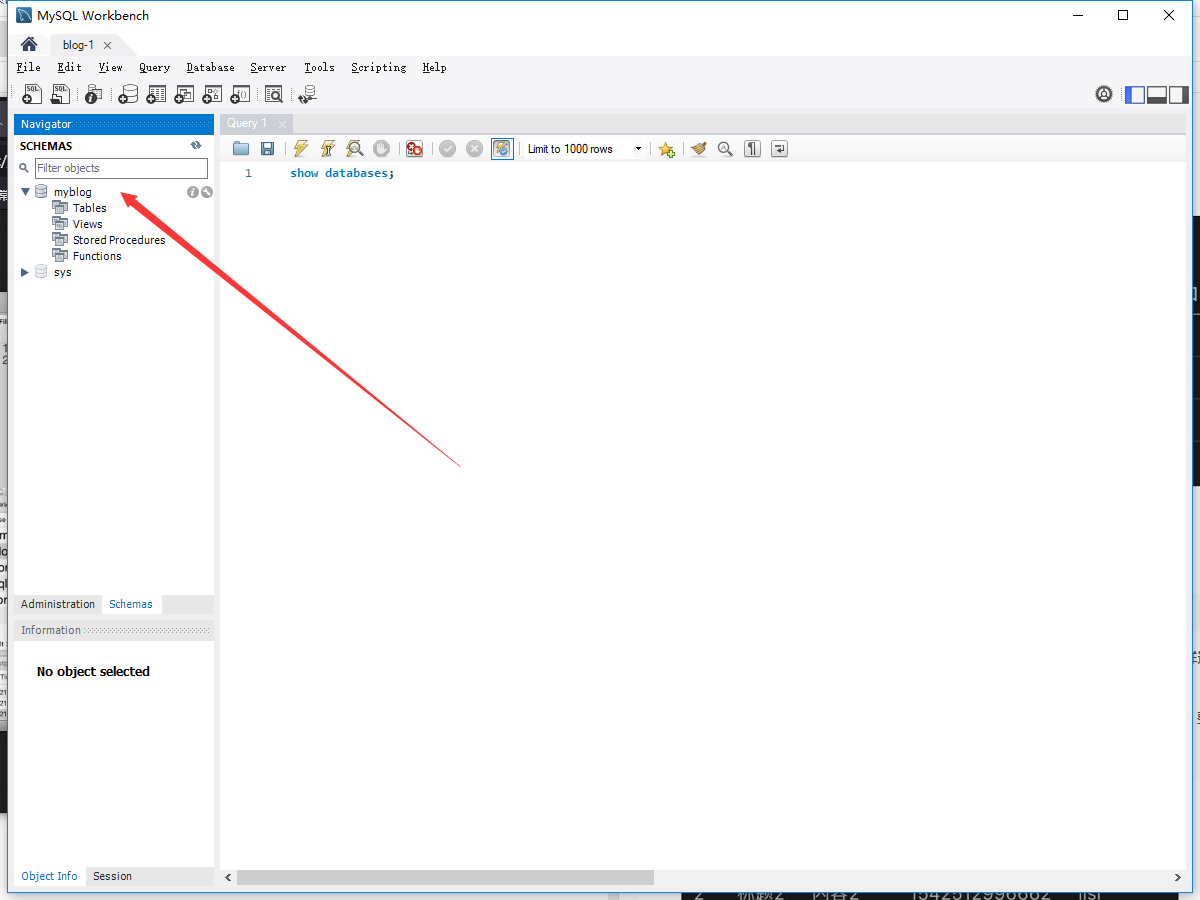
Task: Click the reconnect to DBMS icon
Action: coord(307,94)
